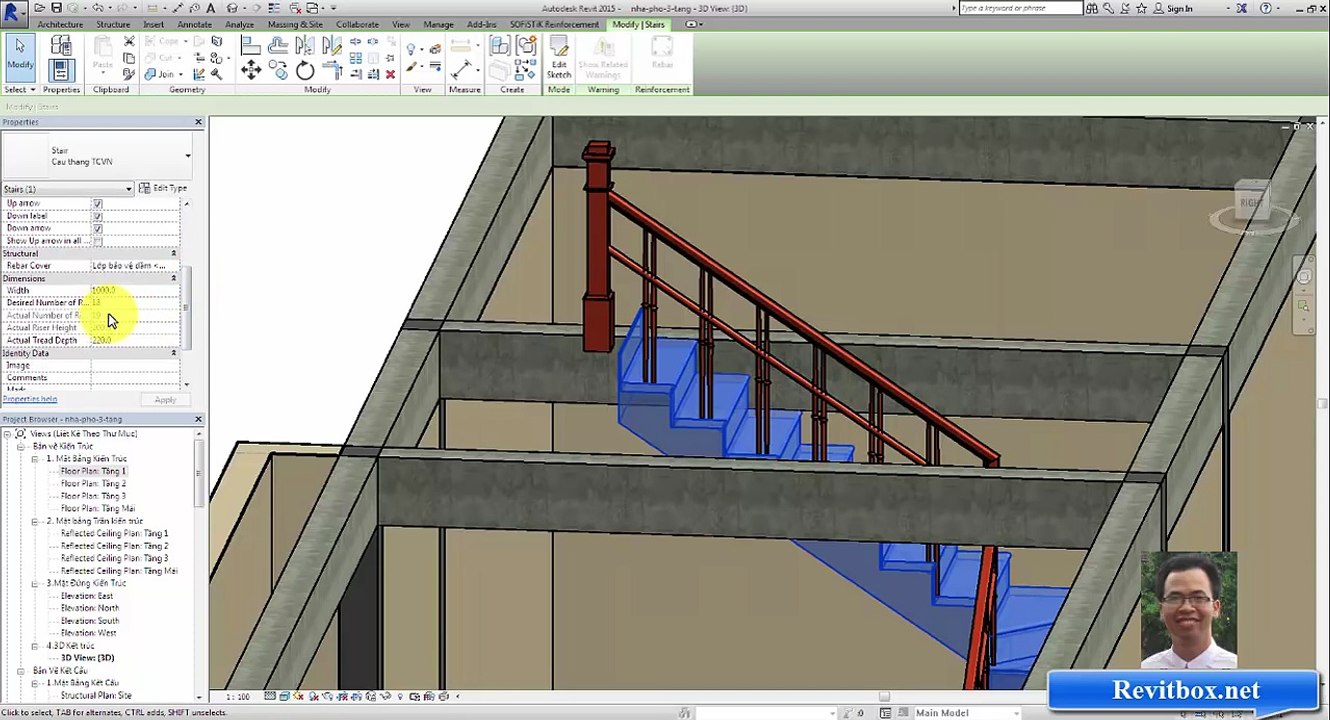Screen dimensions: 1330x720
Task: Open the Massing & Site ribbon tab
Action: [x=295, y=24]
